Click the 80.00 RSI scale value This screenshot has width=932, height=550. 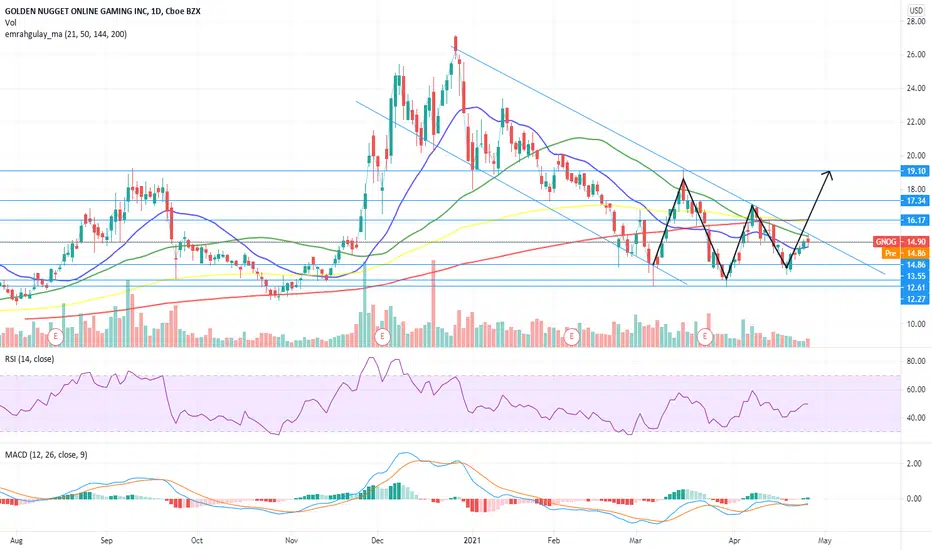[916, 361]
